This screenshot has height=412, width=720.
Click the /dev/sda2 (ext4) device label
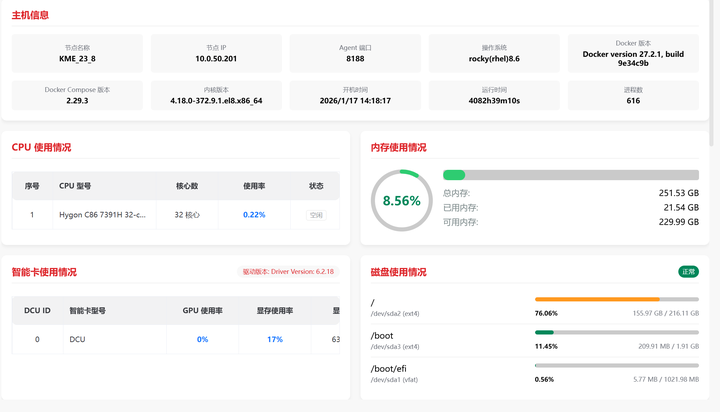point(395,314)
